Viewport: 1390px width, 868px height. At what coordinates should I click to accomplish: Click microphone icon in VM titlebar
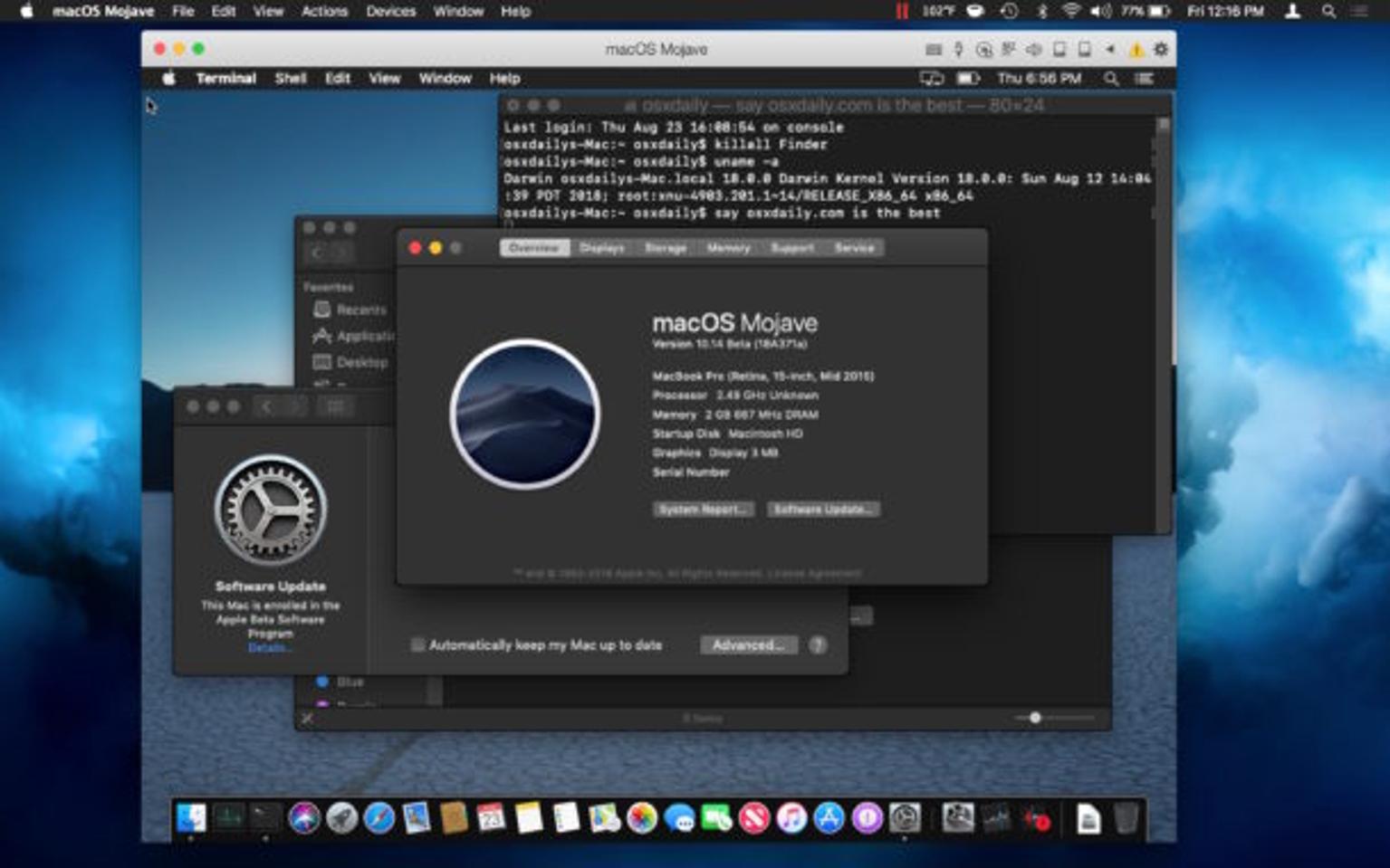point(958,50)
